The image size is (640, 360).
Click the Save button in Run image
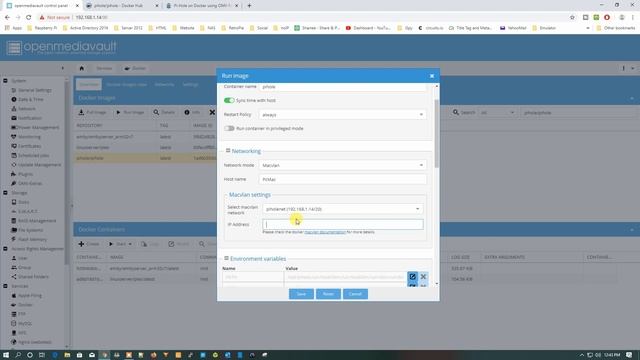pyautogui.click(x=301, y=294)
